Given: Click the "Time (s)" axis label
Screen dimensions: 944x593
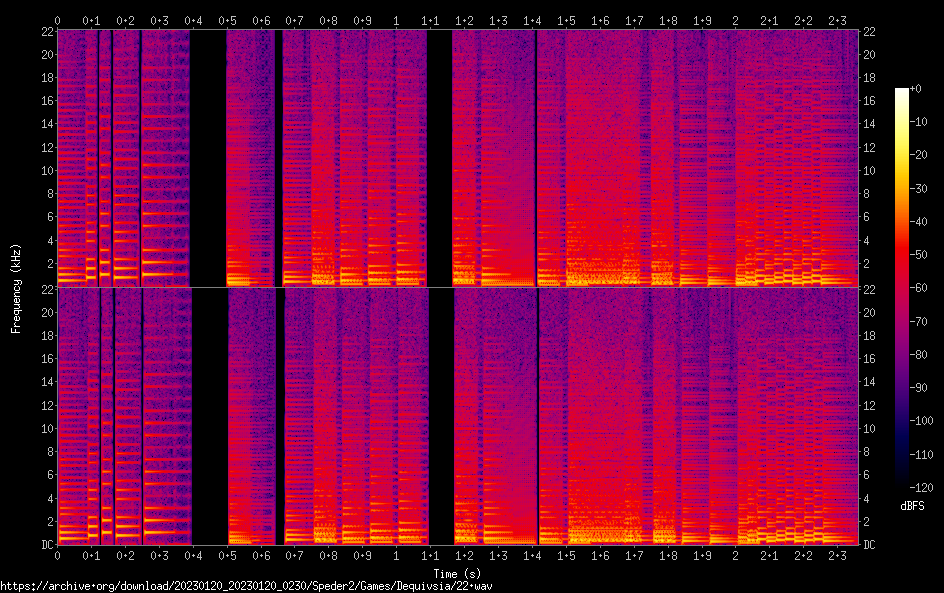Looking at the screenshot, I should click(x=459, y=573).
